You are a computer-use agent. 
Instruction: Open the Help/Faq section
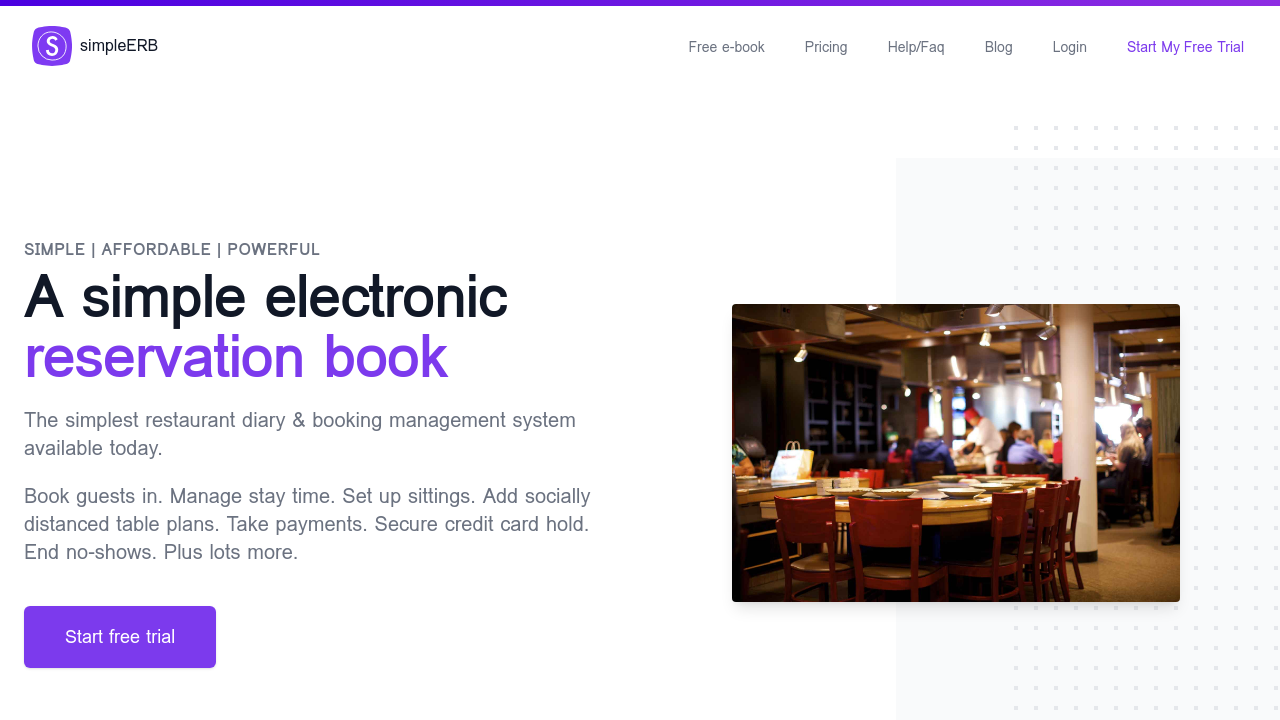(x=916, y=47)
